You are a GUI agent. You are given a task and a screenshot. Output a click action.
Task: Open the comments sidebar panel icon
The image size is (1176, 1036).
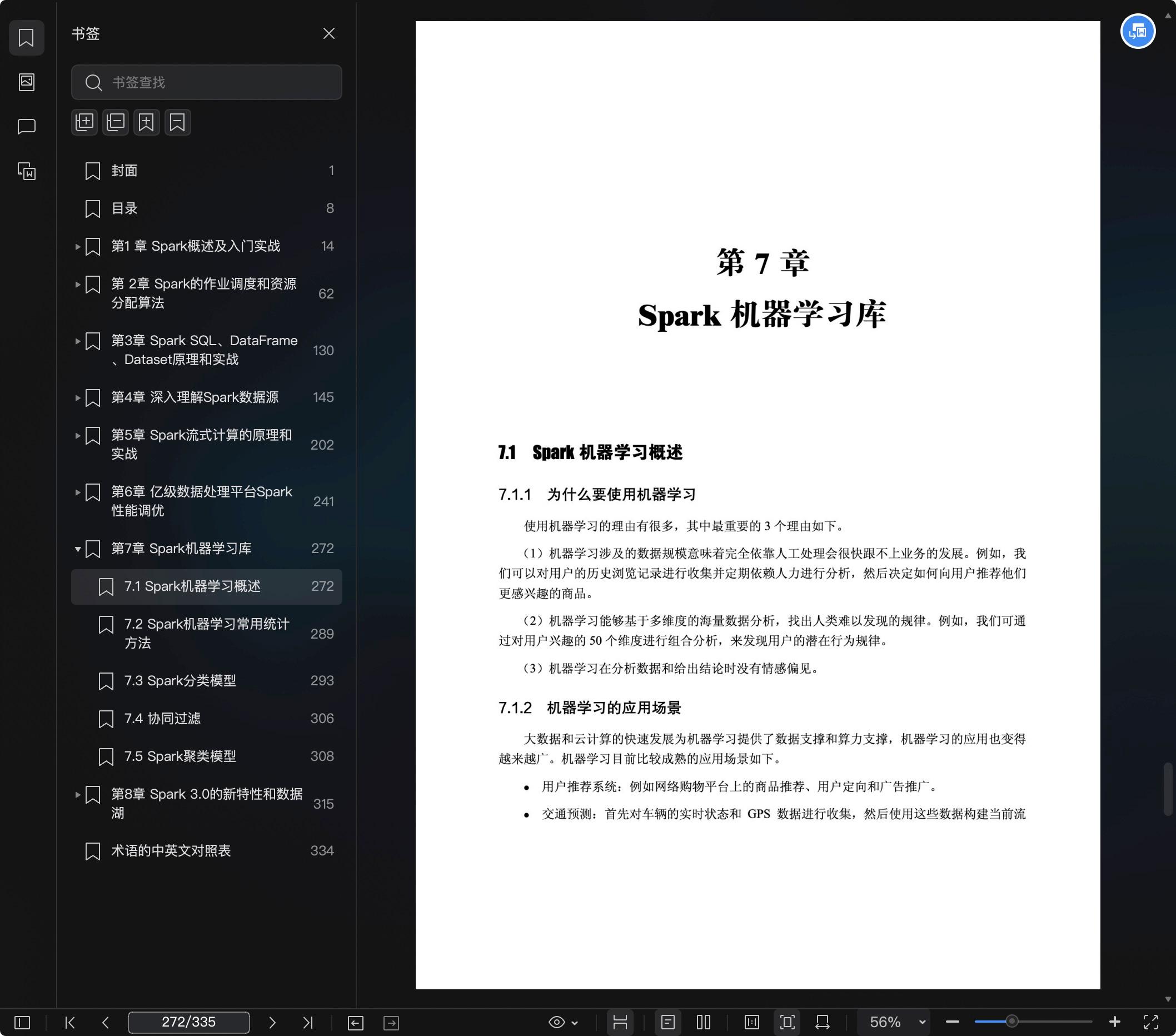tap(27, 127)
